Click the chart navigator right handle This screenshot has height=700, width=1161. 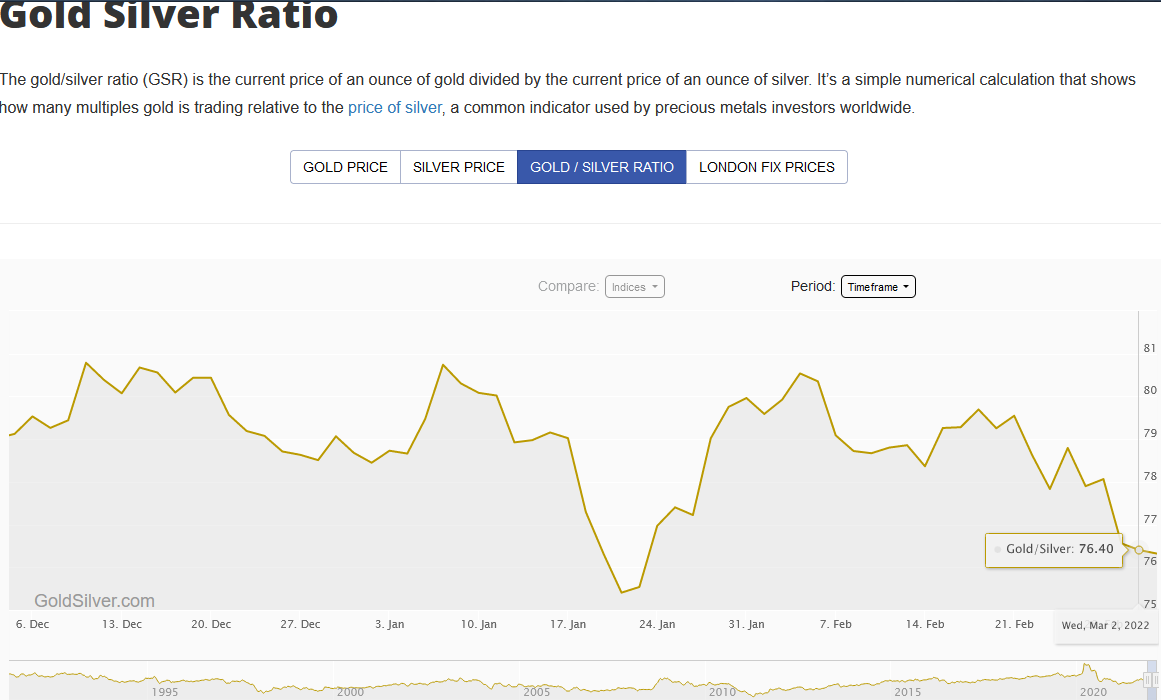point(1154,679)
